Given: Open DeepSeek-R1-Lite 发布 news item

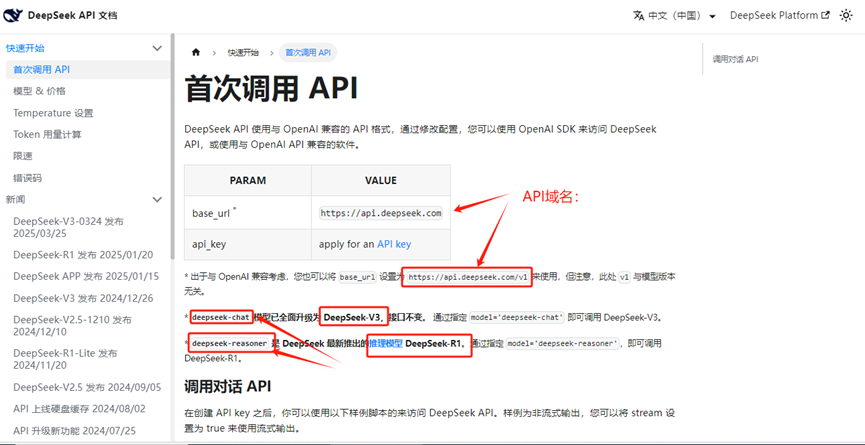Looking at the screenshot, I should [x=65, y=358].
